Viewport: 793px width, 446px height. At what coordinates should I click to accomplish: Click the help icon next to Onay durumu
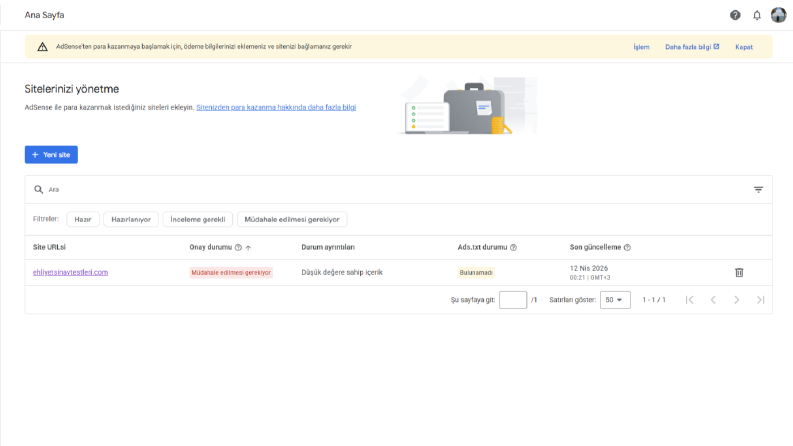pos(238,247)
